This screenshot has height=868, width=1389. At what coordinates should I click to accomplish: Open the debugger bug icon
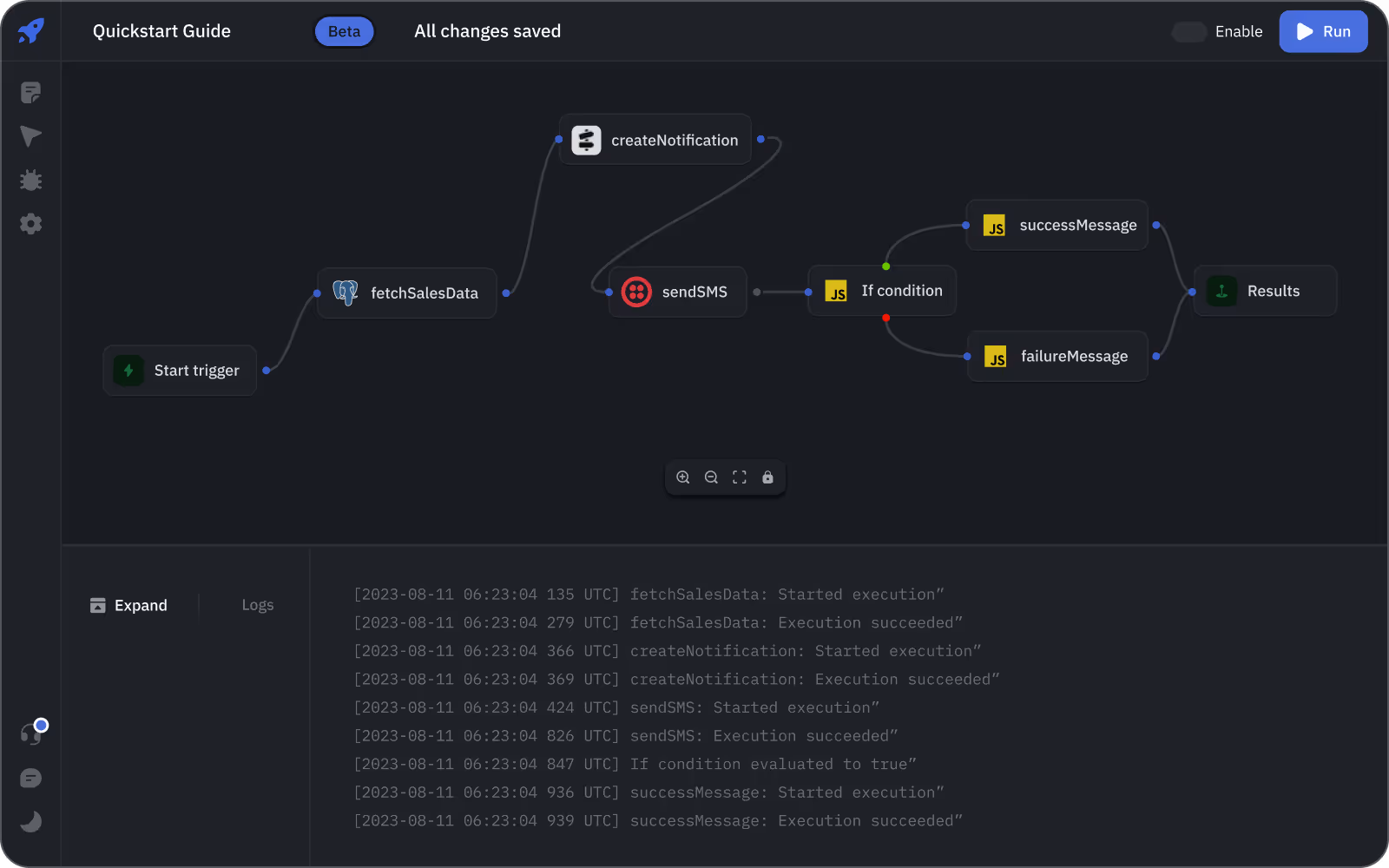click(30, 181)
